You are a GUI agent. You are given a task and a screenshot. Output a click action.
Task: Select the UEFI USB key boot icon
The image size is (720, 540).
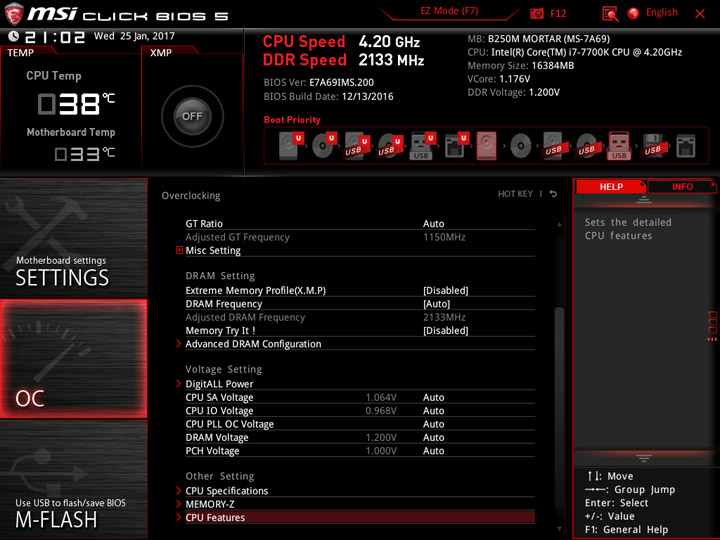pos(423,146)
